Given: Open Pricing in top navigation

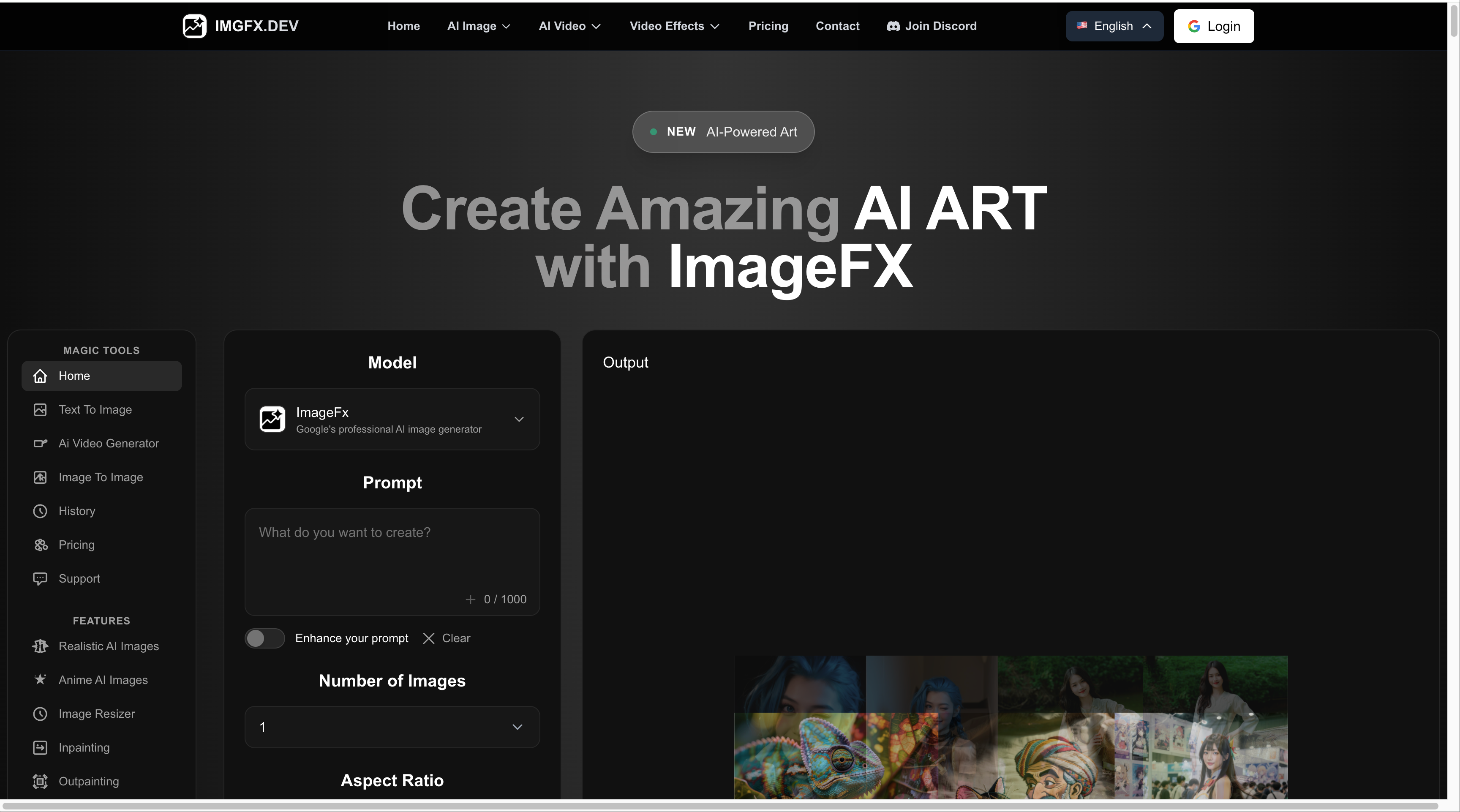Looking at the screenshot, I should click(768, 26).
